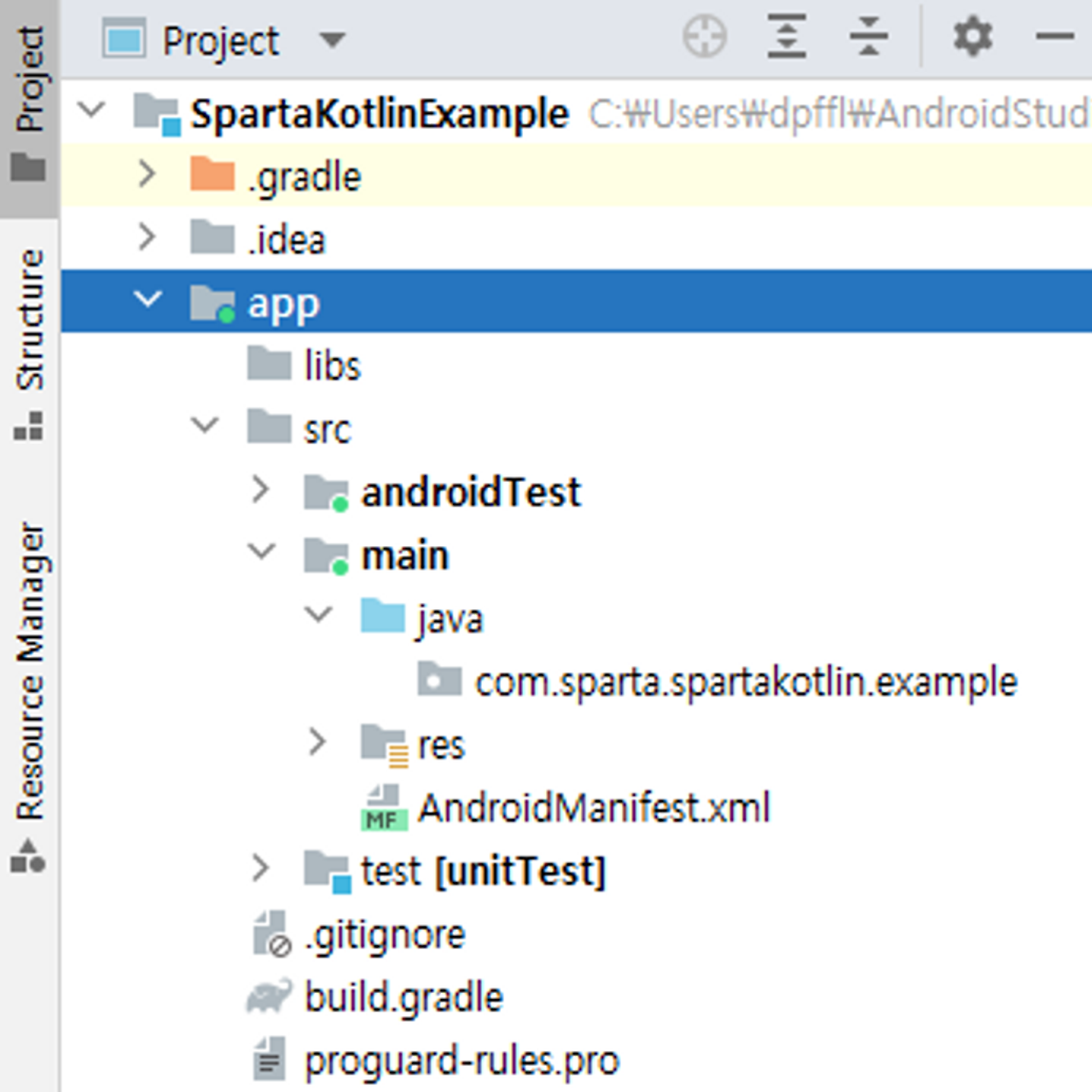
Task: Select the .gradle folder row
Action: point(577,174)
